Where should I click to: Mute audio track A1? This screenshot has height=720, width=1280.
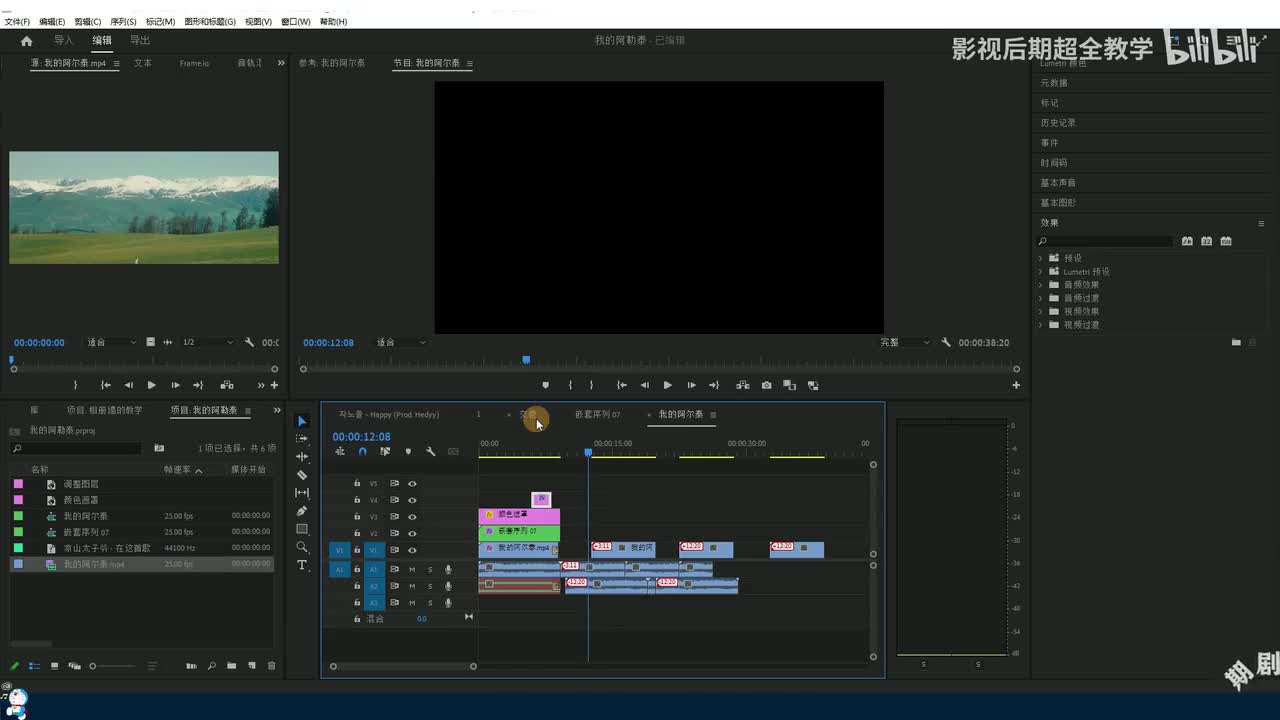click(411, 570)
